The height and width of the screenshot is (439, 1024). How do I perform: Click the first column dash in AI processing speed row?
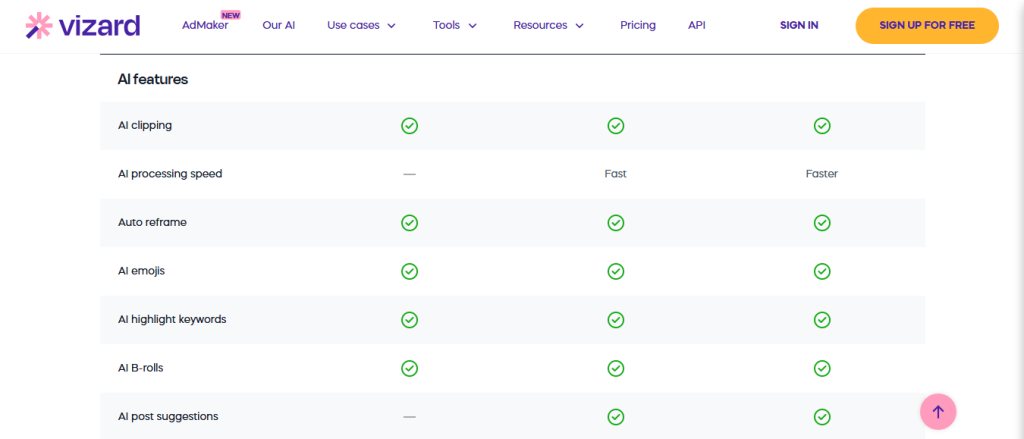pos(409,174)
